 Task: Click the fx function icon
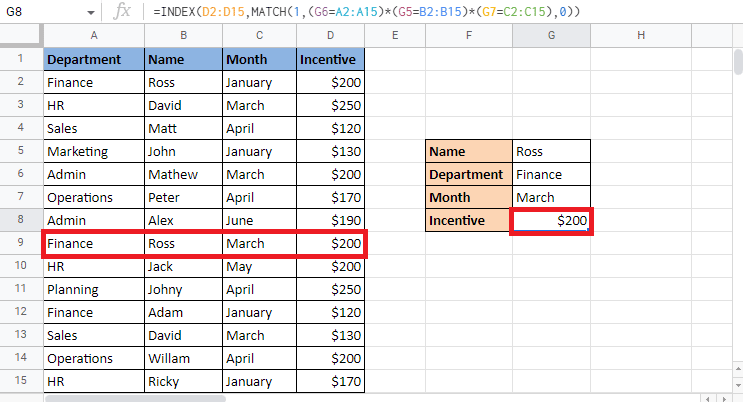pyautogui.click(x=122, y=12)
